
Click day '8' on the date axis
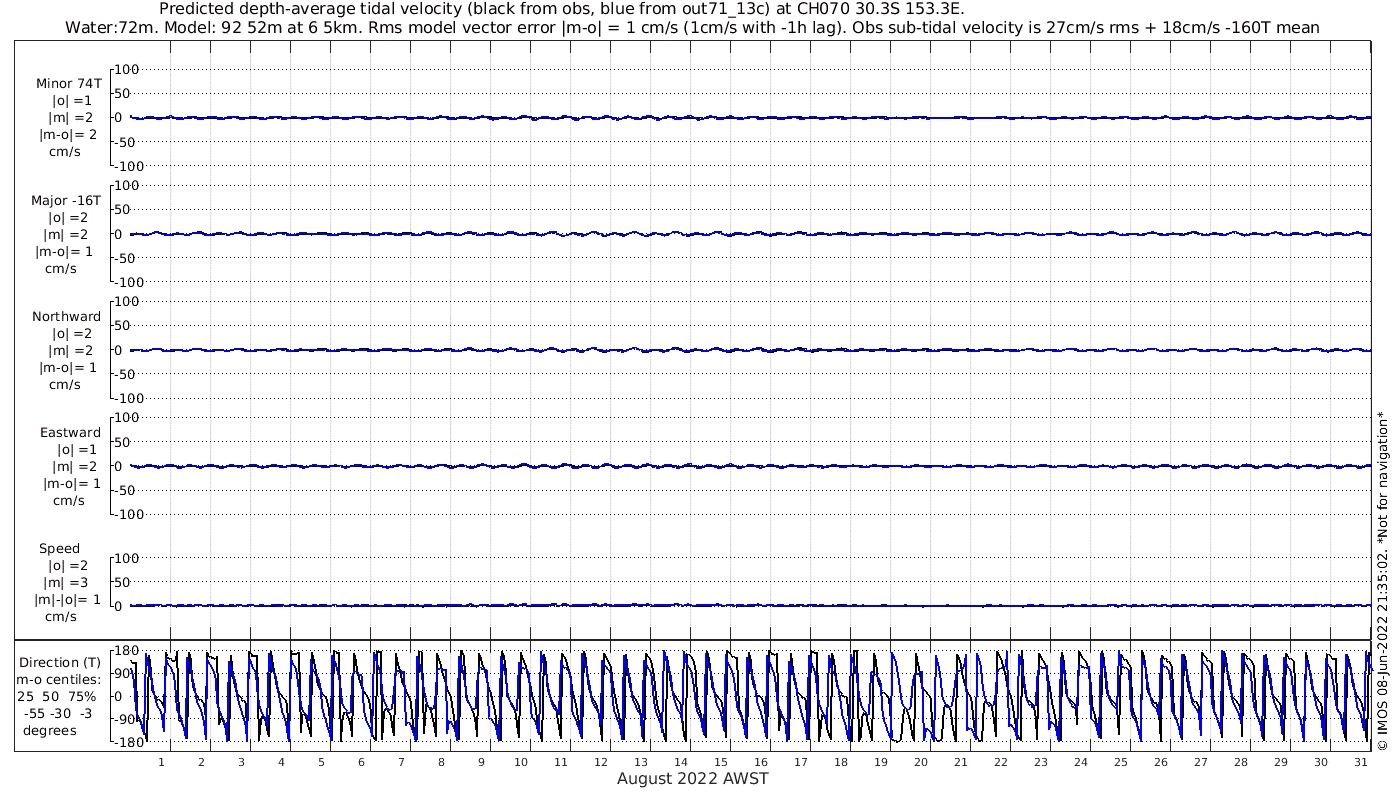point(441,762)
